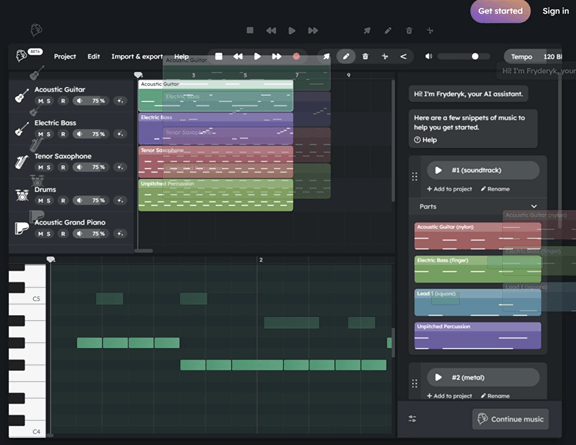Click the volume speaker icon beside slider

428,56
